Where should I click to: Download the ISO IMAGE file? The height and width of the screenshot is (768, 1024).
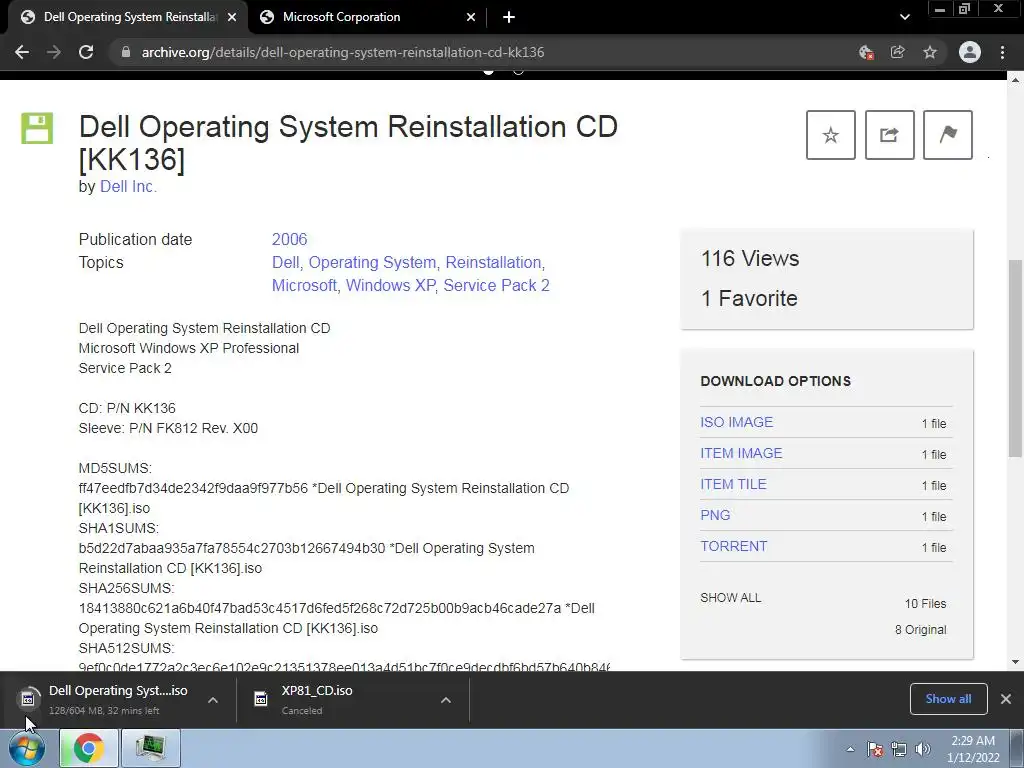pyautogui.click(x=737, y=423)
